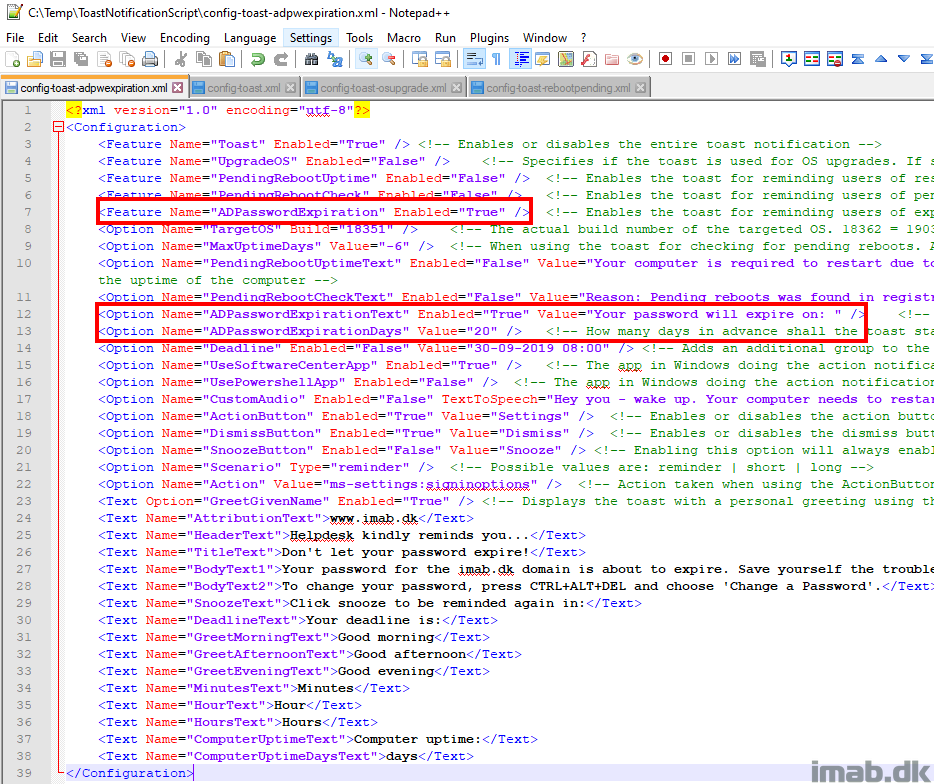This screenshot has height=784, width=934.
Task: Open the Search menu
Action: [x=89, y=38]
